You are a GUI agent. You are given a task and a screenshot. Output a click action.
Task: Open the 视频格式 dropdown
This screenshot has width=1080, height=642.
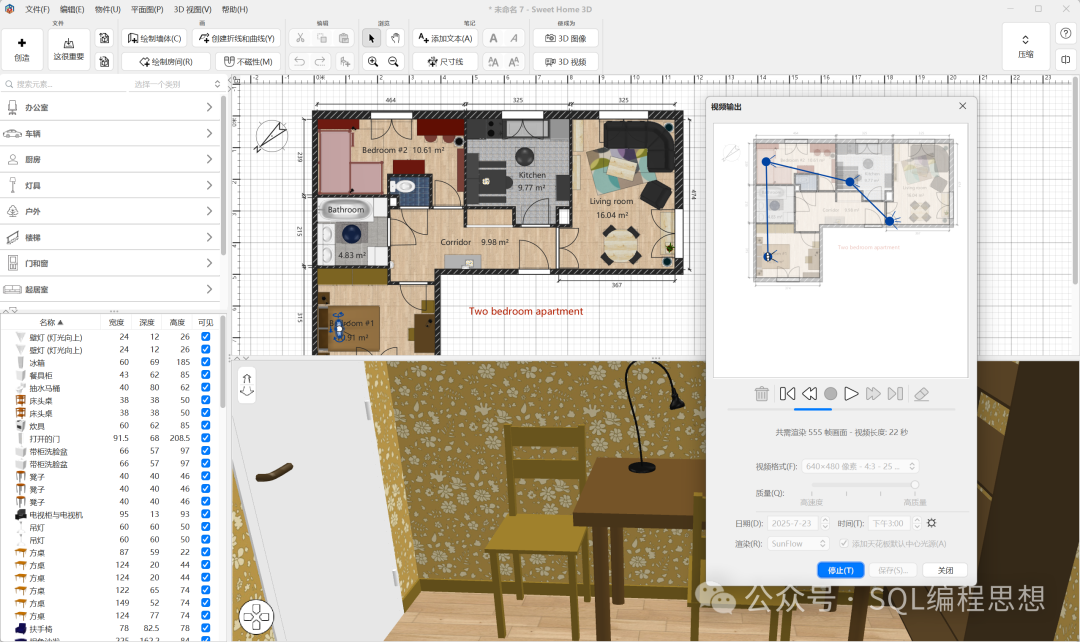point(860,466)
